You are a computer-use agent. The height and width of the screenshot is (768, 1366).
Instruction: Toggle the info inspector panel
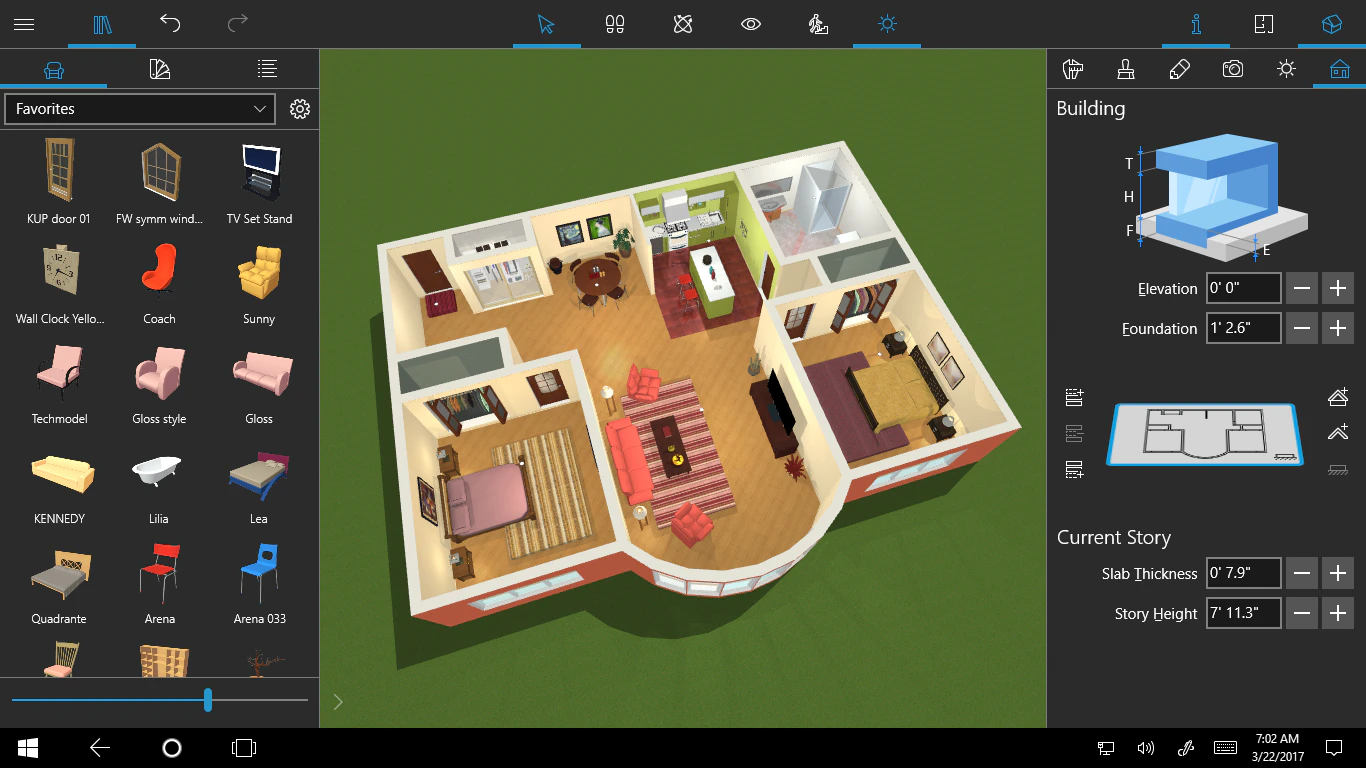pos(1195,24)
